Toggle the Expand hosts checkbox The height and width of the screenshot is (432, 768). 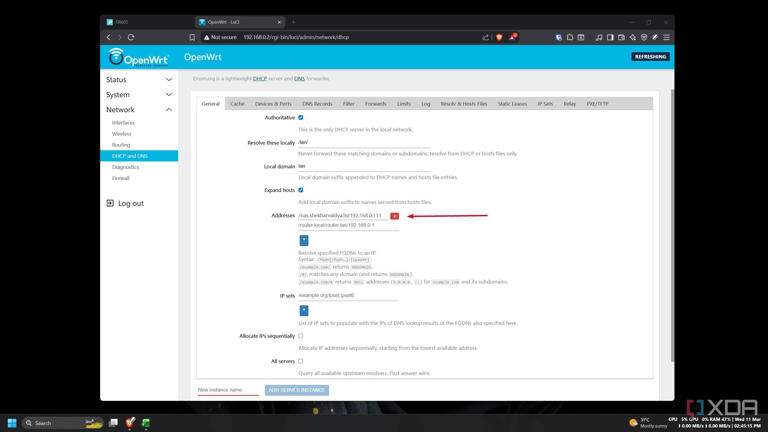[x=301, y=190]
